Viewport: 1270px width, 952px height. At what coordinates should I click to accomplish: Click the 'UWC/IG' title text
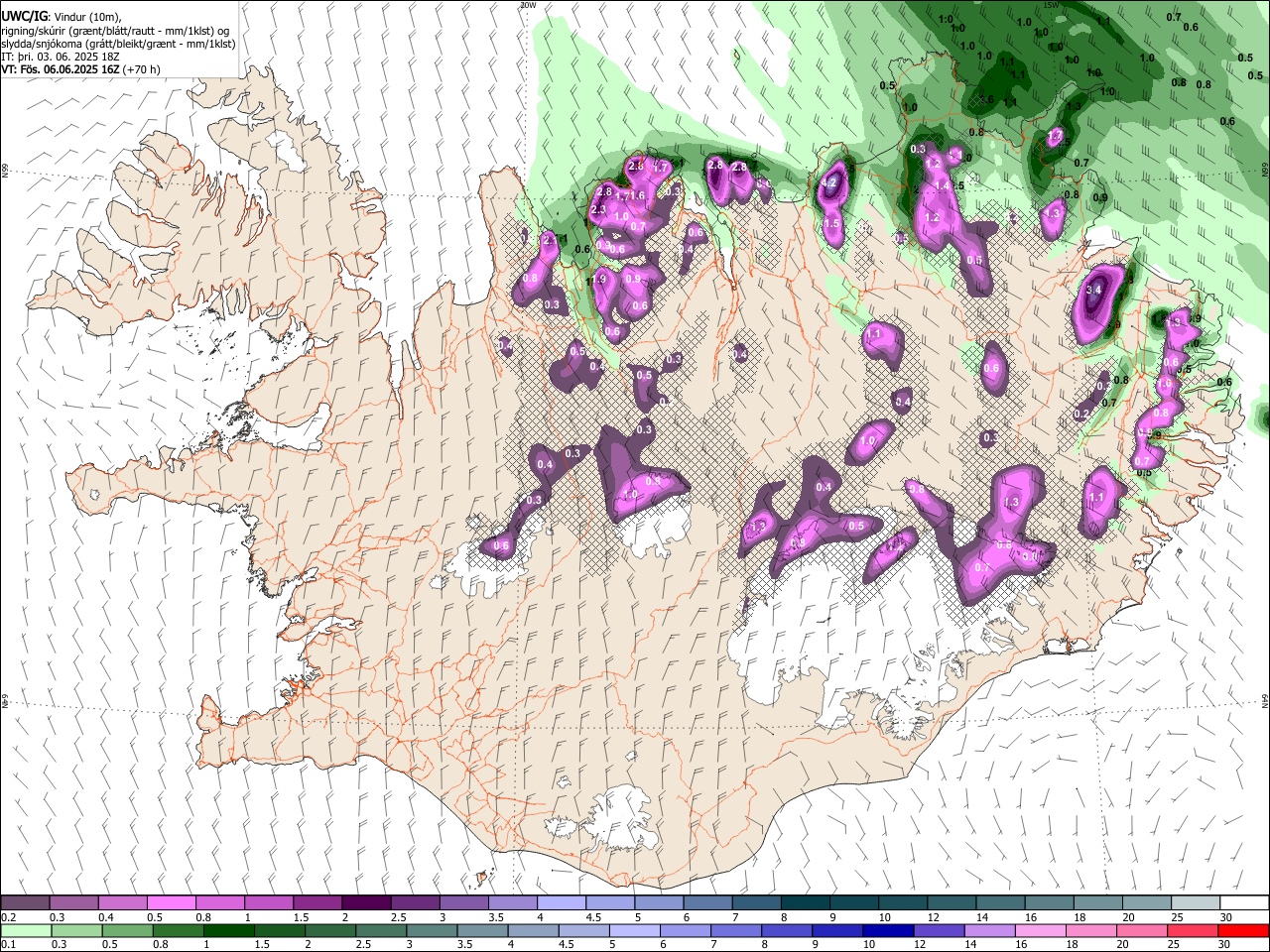click(x=23, y=16)
